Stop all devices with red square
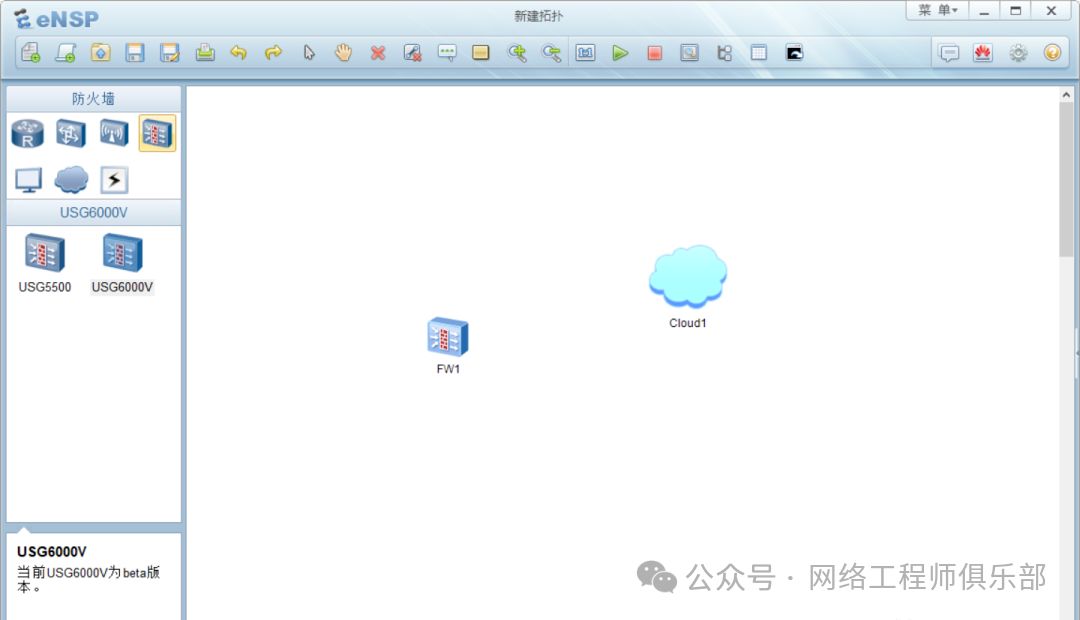 [x=654, y=52]
